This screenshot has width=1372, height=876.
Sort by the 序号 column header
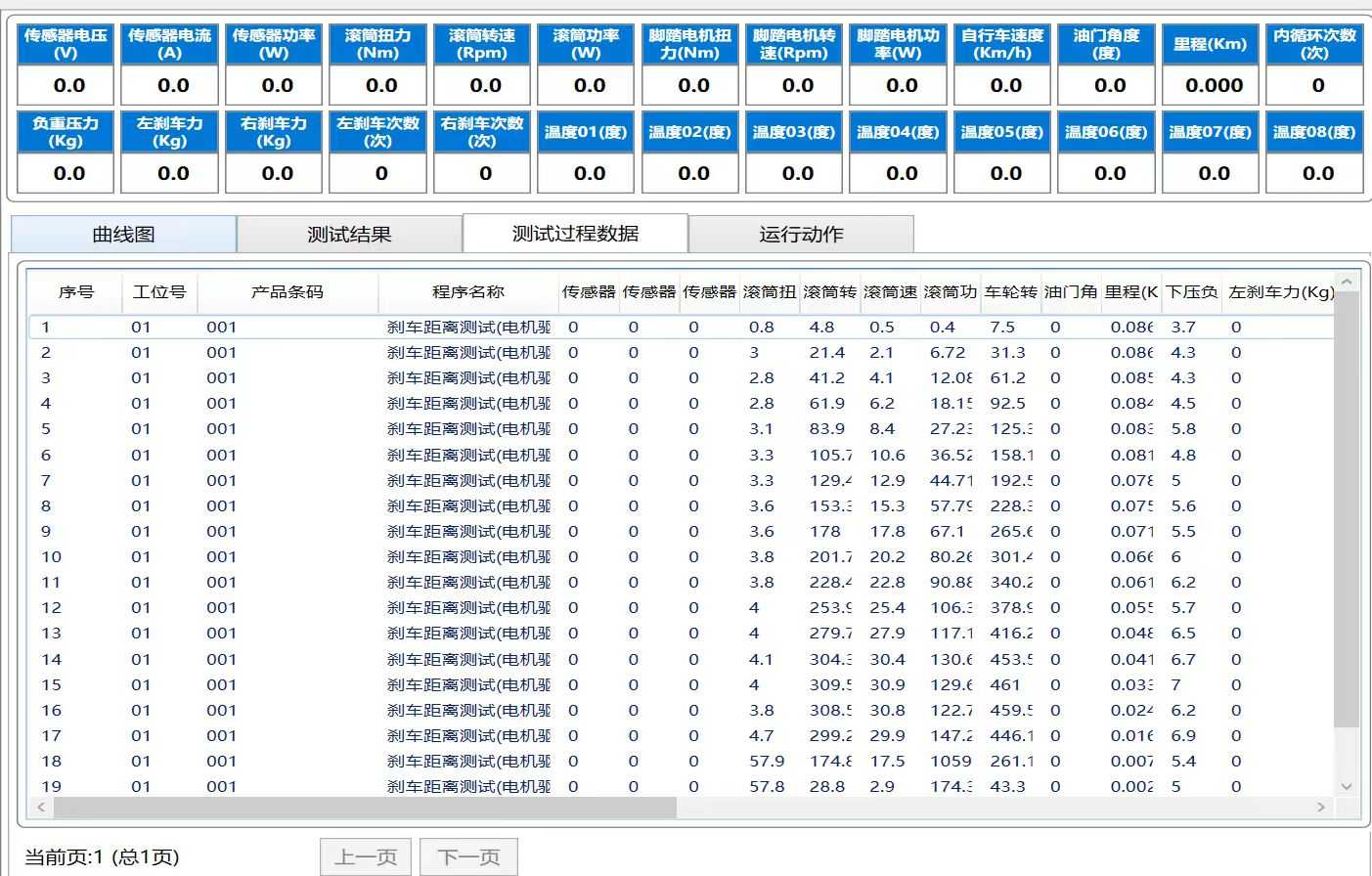click(x=75, y=292)
